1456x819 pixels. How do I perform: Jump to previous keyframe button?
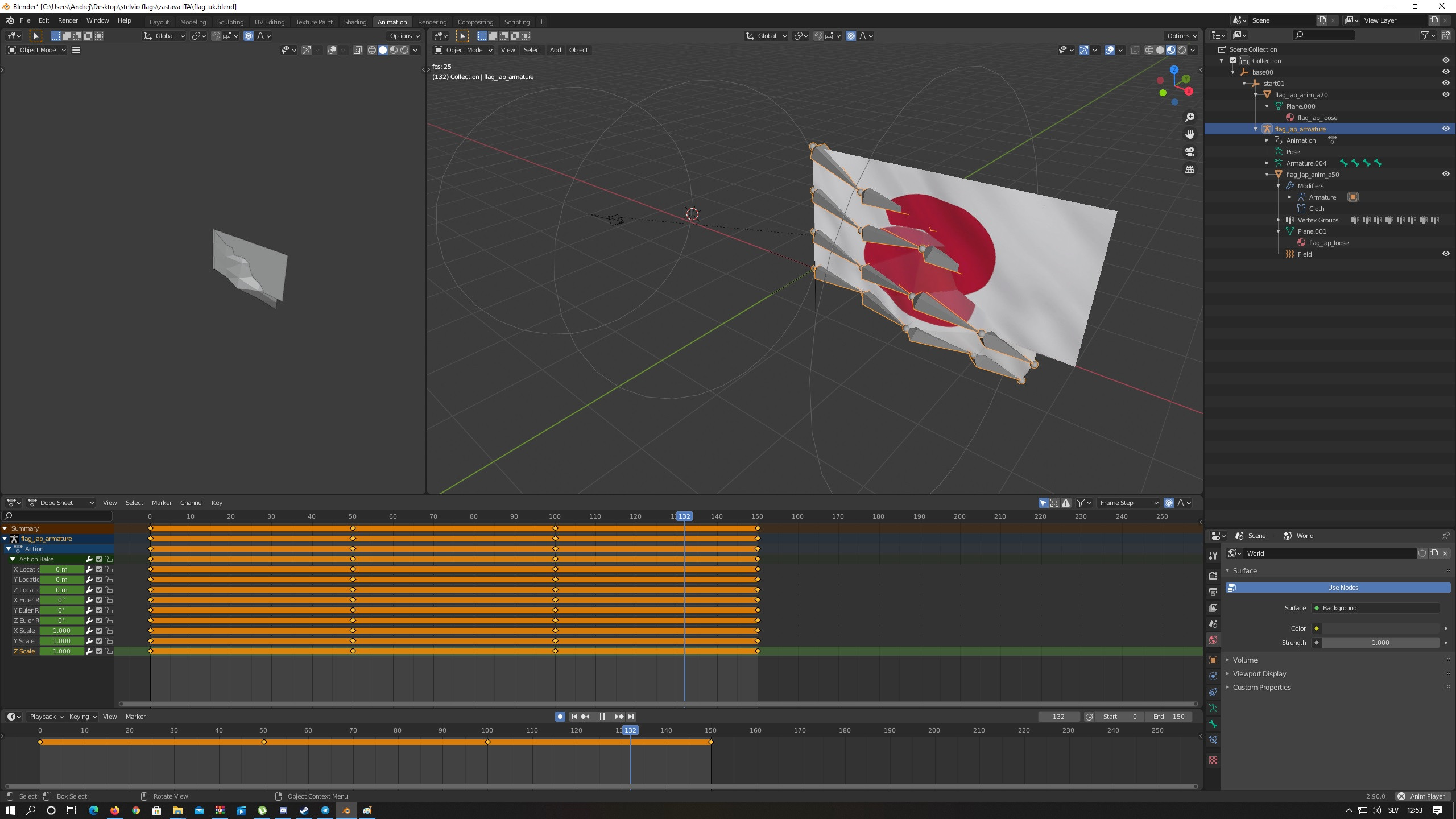click(585, 717)
